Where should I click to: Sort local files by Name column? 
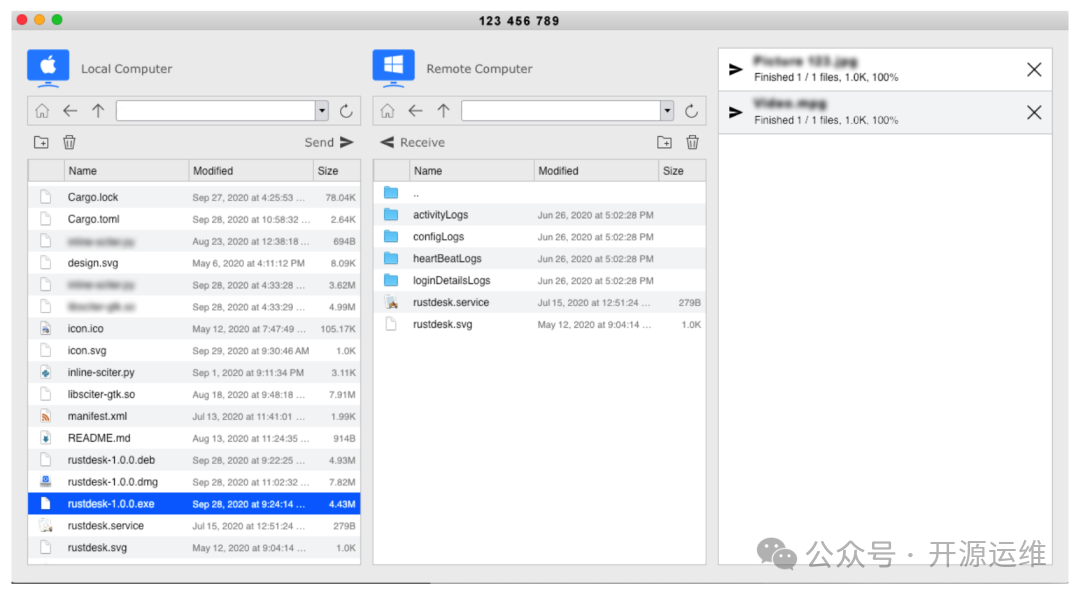coord(126,171)
